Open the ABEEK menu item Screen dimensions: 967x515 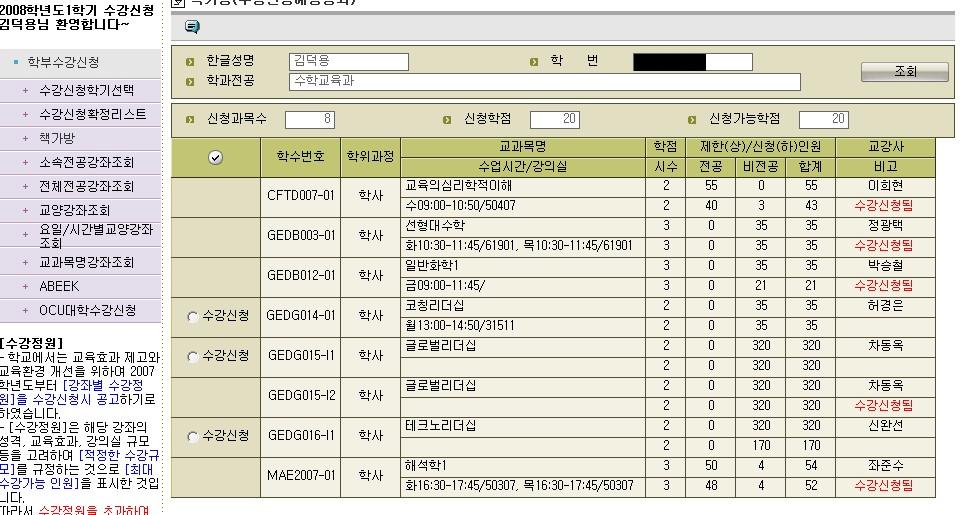pyautogui.click(x=59, y=286)
